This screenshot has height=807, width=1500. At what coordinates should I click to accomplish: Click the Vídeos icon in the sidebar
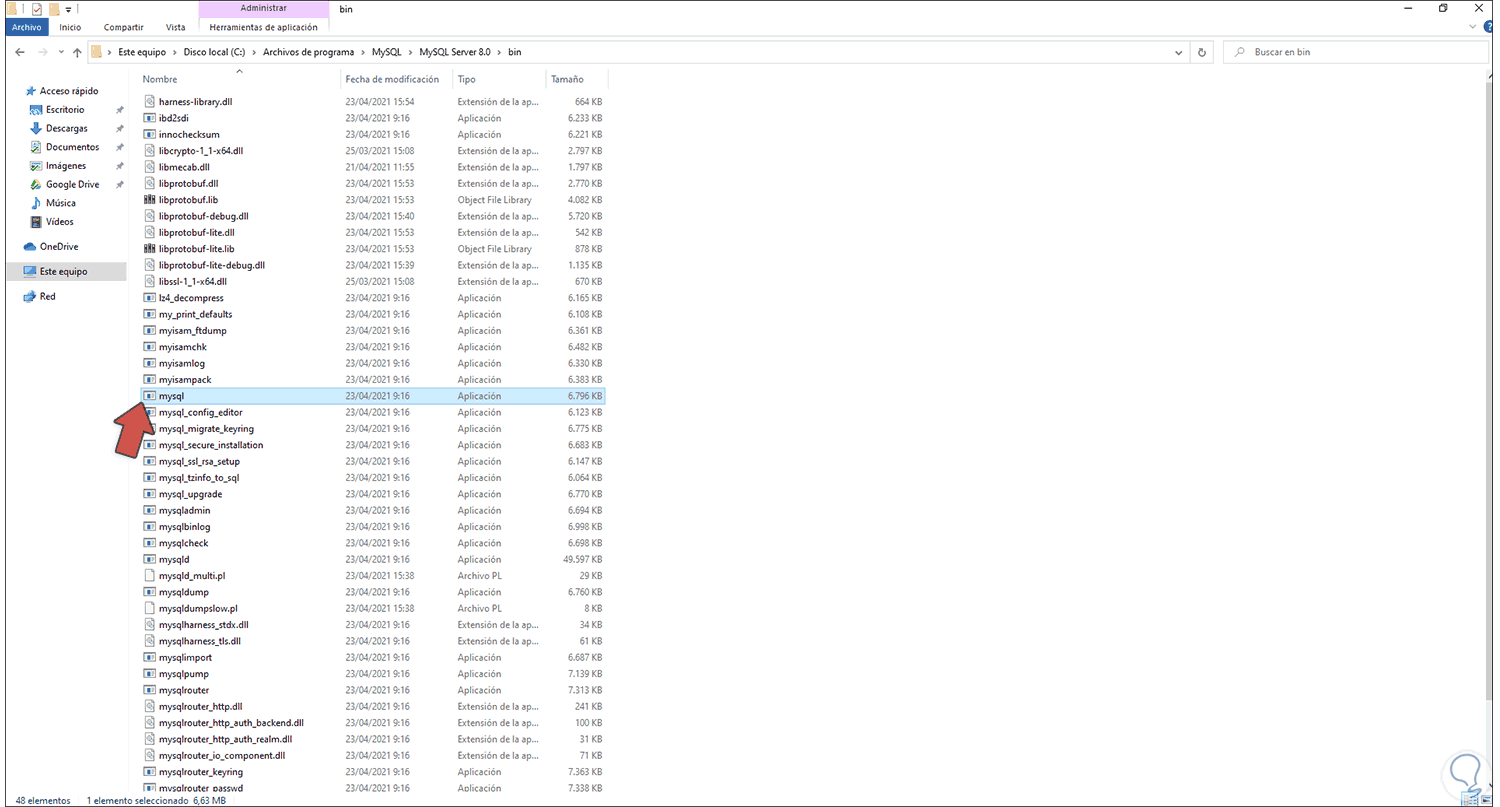coord(35,222)
